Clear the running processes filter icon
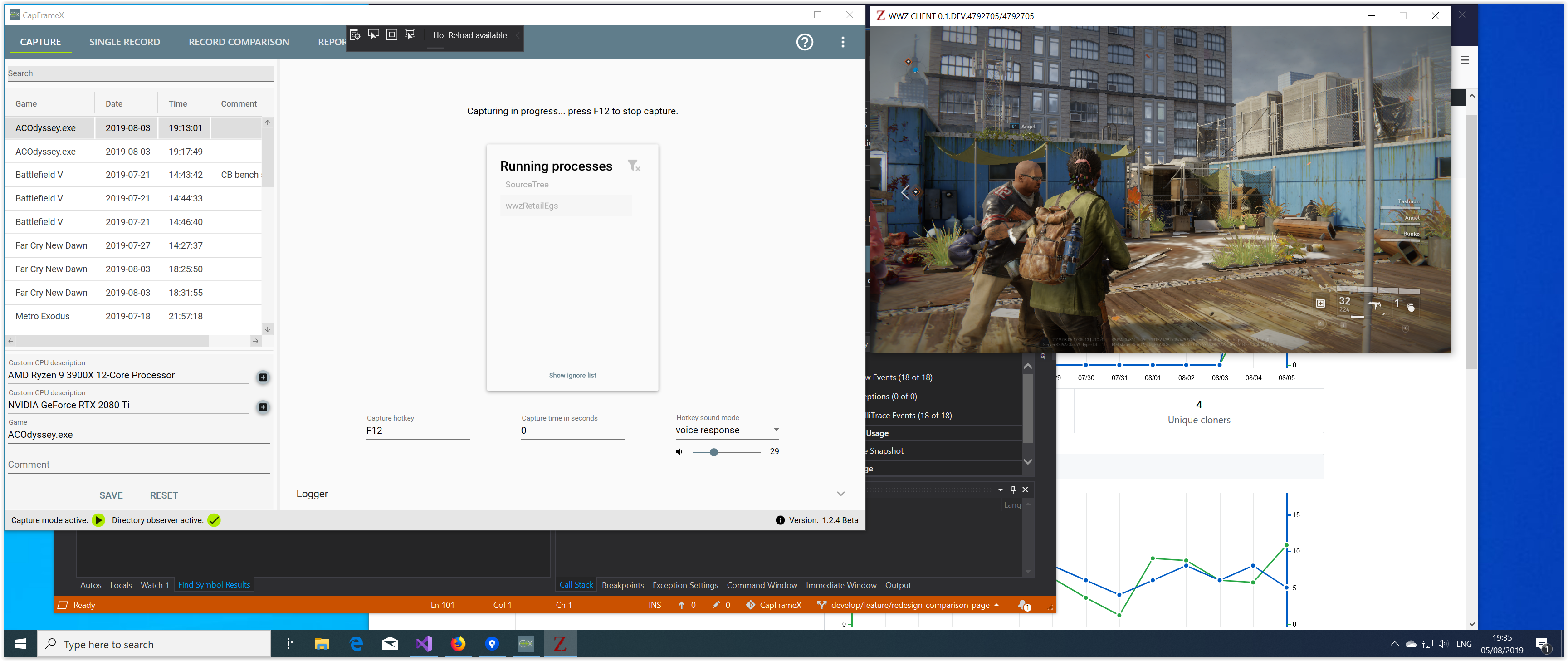Image resolution: width=1568 pixels, height=661 pixels. 634,166
